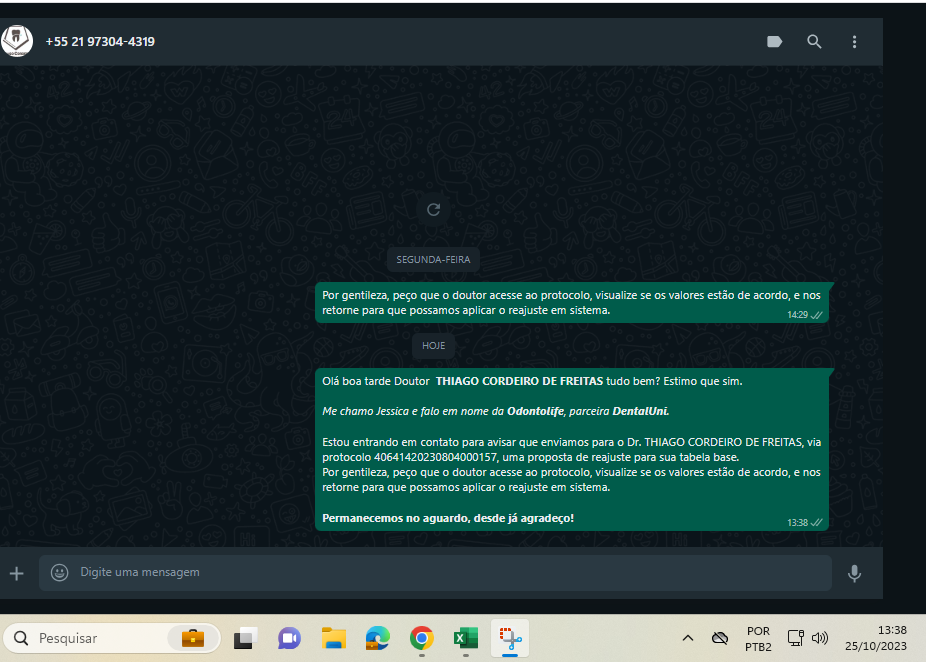Focus the "Digite uma mensagem" field

[435, 573]
